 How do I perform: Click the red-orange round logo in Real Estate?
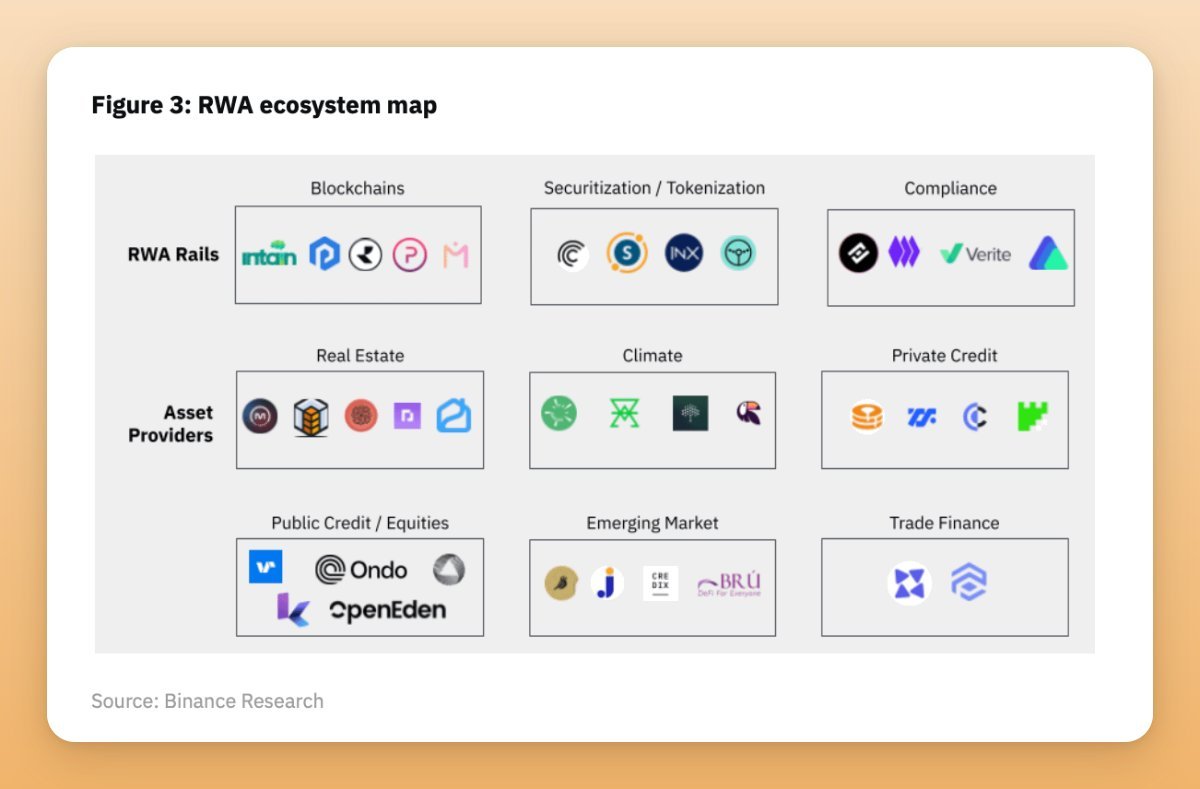(361, 415)
